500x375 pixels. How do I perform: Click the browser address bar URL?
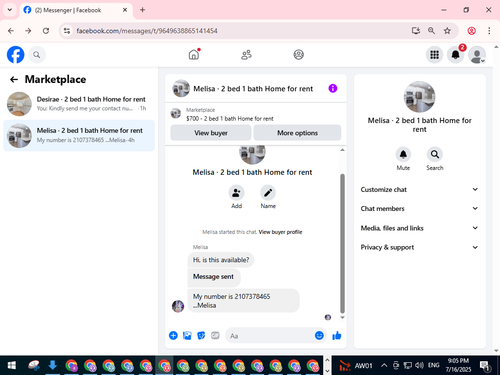click(147, 31)
